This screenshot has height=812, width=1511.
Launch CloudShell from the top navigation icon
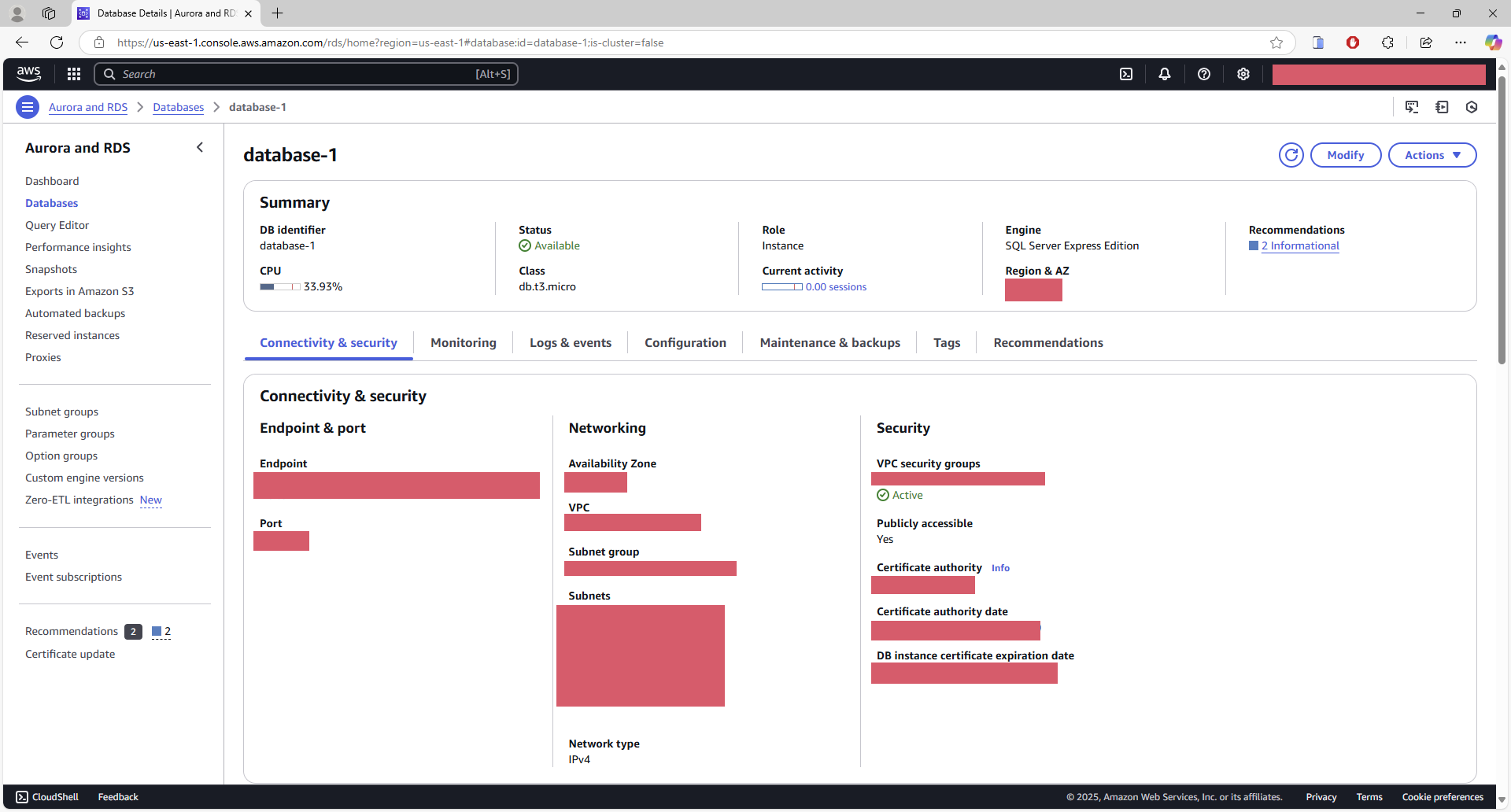[1126, 74]
